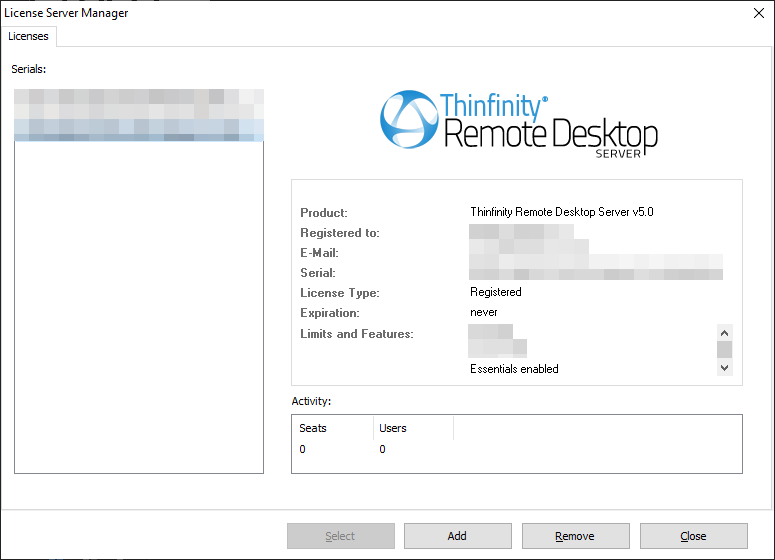Viewport: 775px width, 560px height.
Task: Click the 'never' expiration value
Action: point(483,312)
